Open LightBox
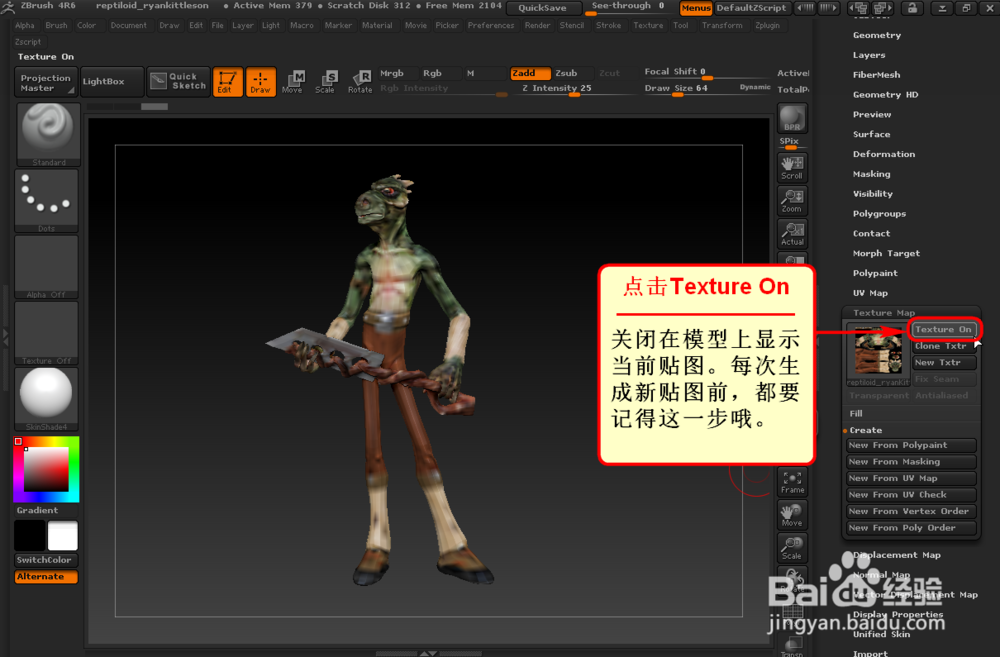The height and width of the screenshot is (657, 1000). click(112, 82)
